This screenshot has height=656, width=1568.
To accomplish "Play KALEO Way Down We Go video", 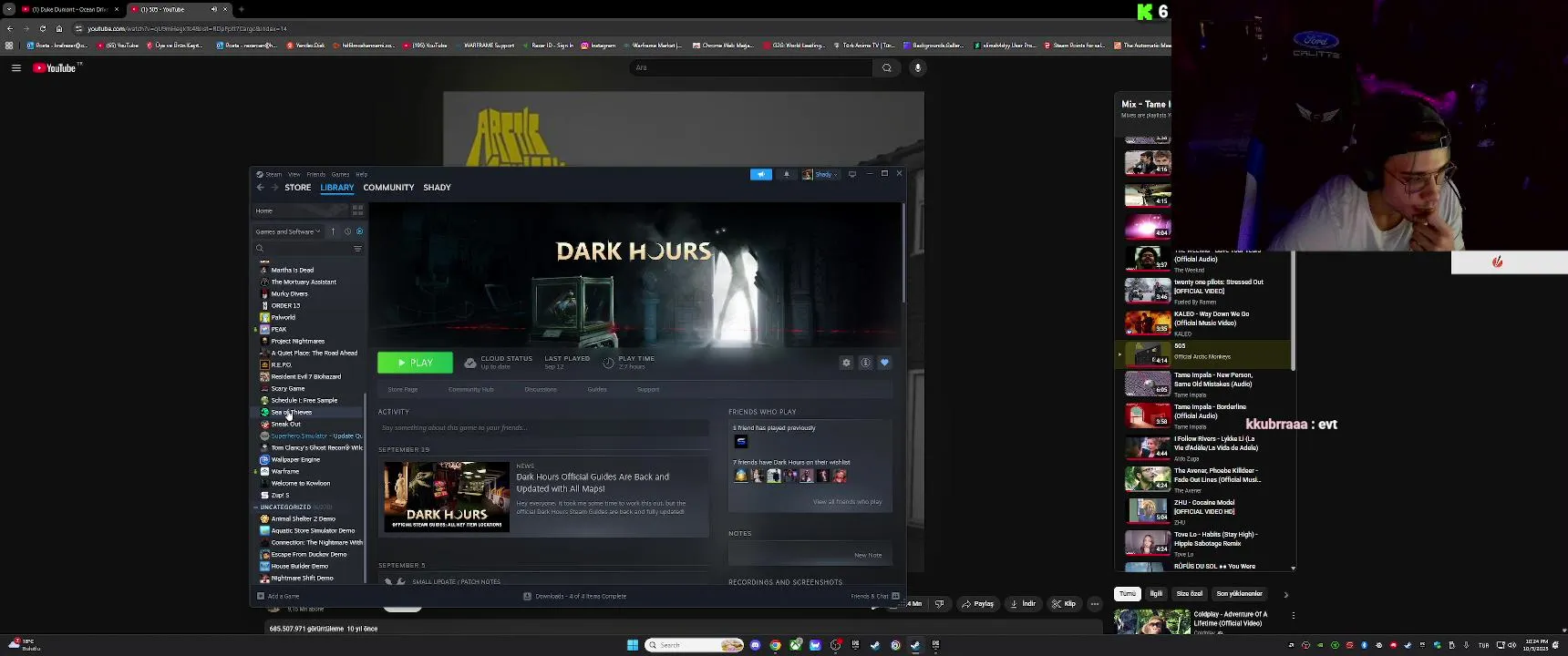I will click(x=1203, y=323).
